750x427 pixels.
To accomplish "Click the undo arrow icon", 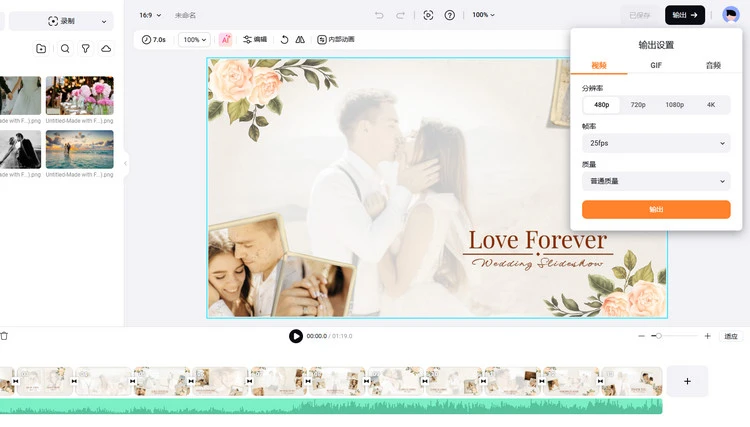I will pyautogui.click(x=379, y=15).
